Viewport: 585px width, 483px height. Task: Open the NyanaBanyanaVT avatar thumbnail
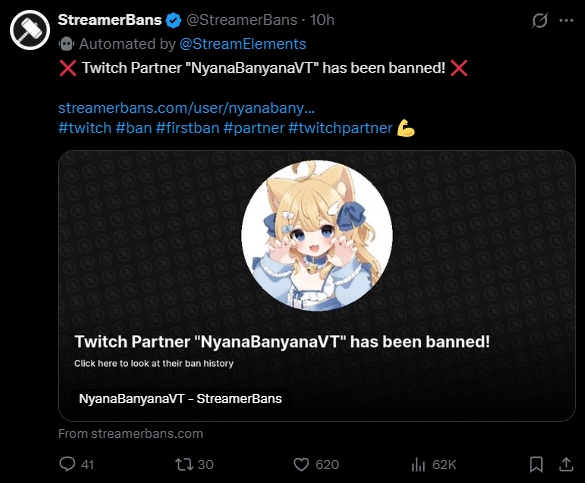317,235
